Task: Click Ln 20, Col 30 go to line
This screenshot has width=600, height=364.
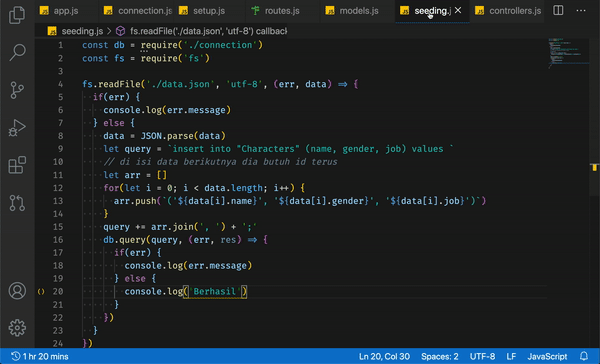Action: 384,356
